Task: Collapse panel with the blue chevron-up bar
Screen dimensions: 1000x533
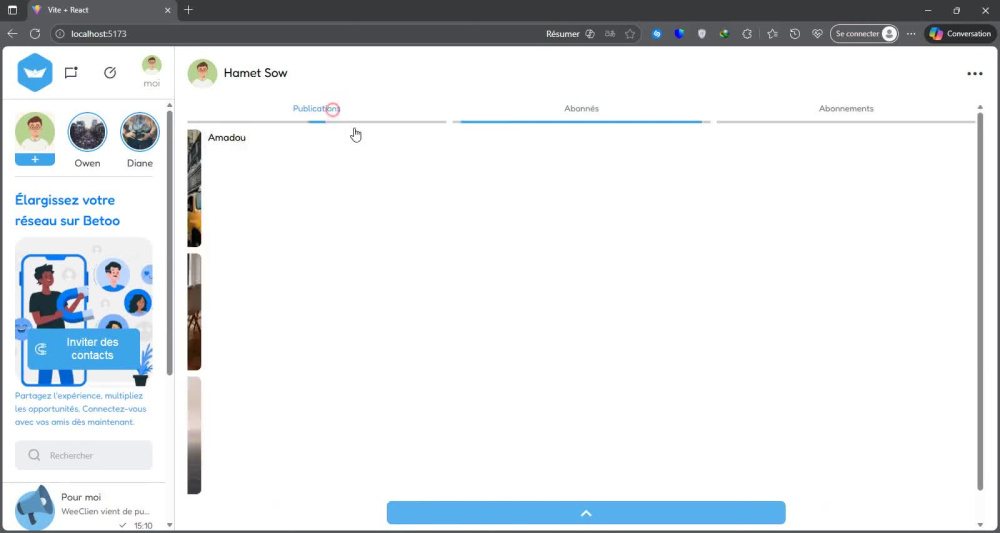Action: tap(586, 513)
